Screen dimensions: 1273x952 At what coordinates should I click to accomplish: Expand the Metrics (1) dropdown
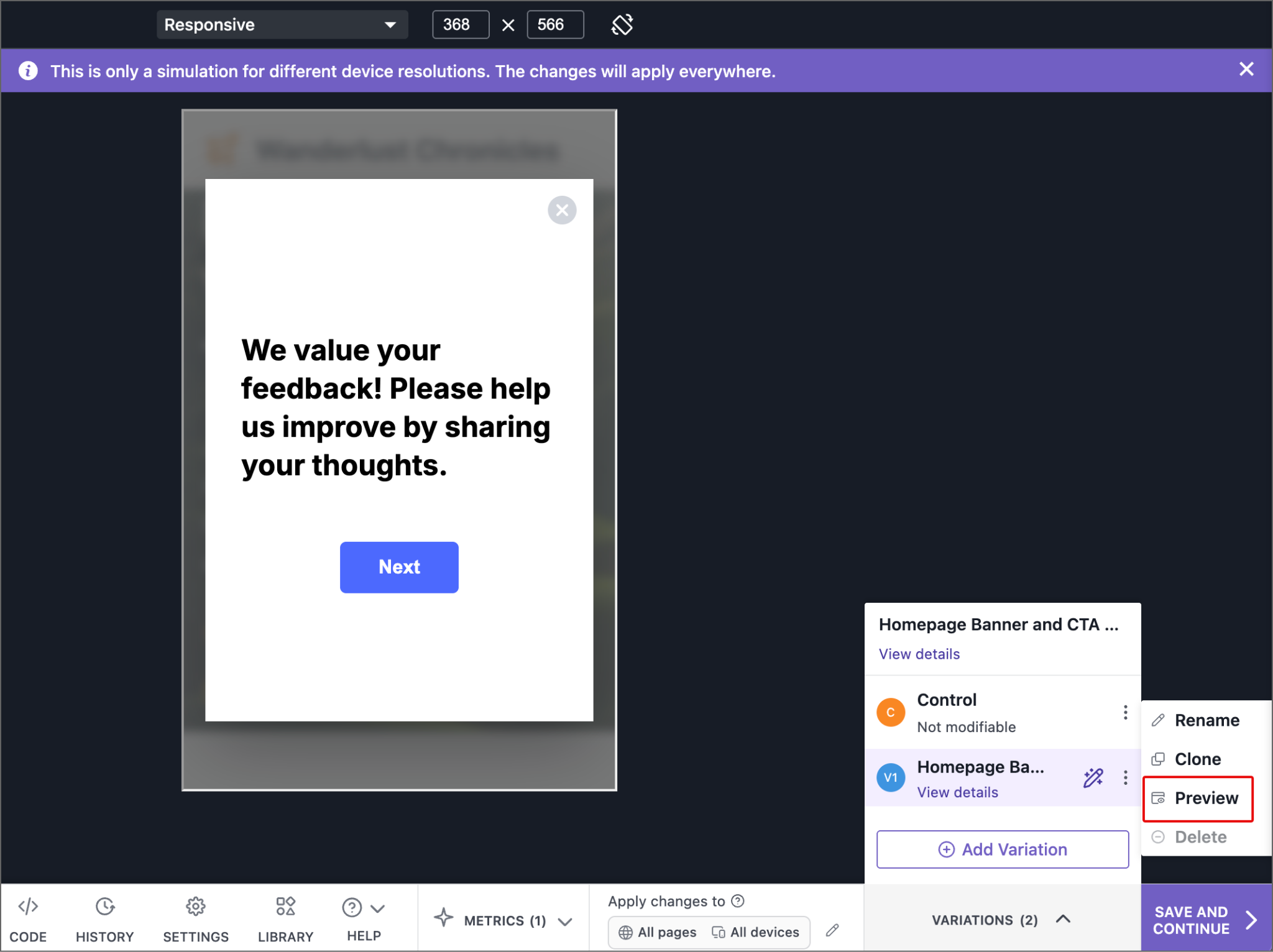(503, 920)
